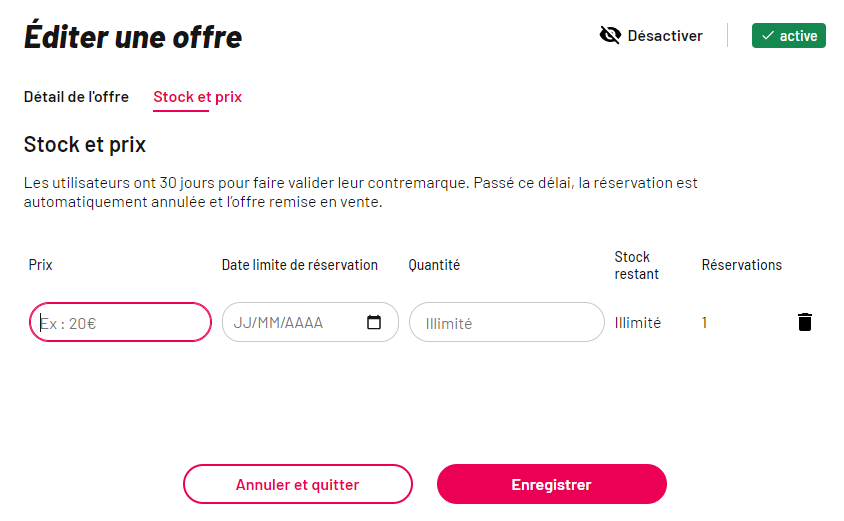Click the checkmark icon in the active badge
This screenshot has width=844, height=521.
(768, 36)
